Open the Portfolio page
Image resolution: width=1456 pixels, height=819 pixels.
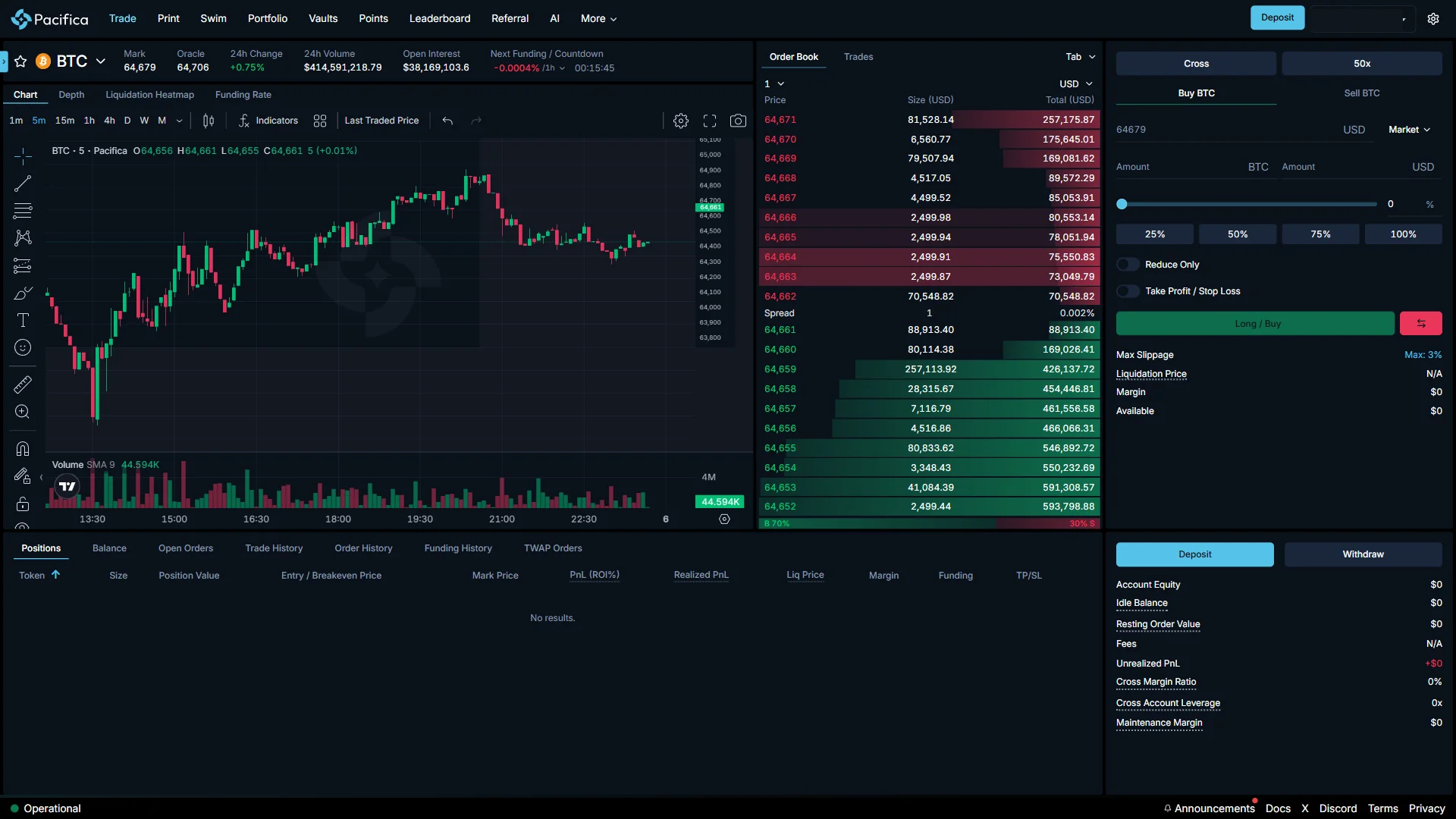[x=268, y=19]
